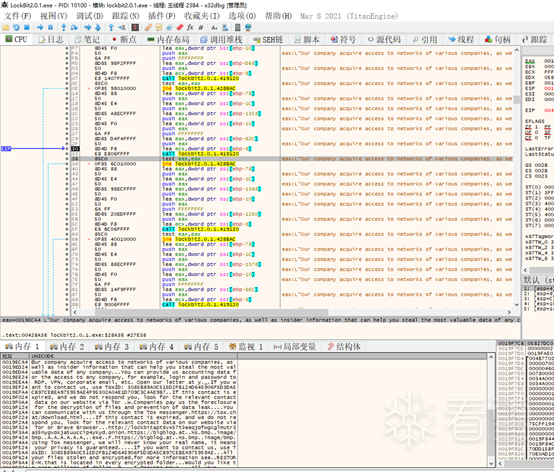Stop debugging with the blue square icon
Screen dimensions: 554x472
coord(26,27)
